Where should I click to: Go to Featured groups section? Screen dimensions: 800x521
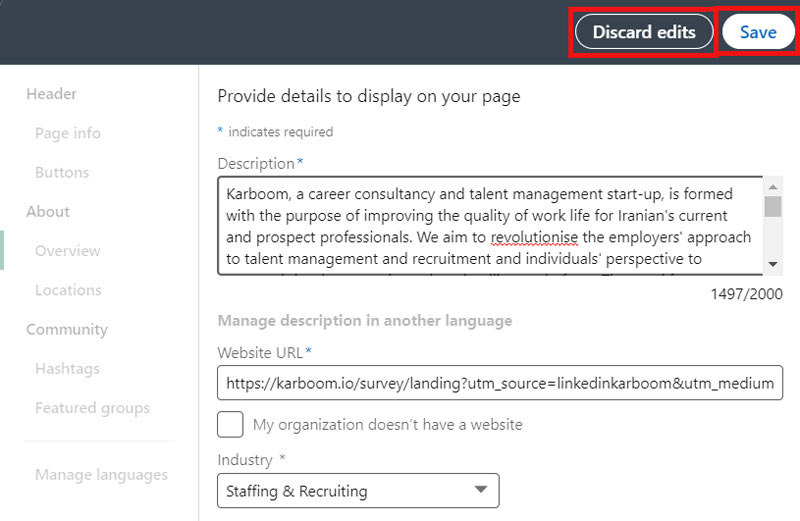(92, 408)
